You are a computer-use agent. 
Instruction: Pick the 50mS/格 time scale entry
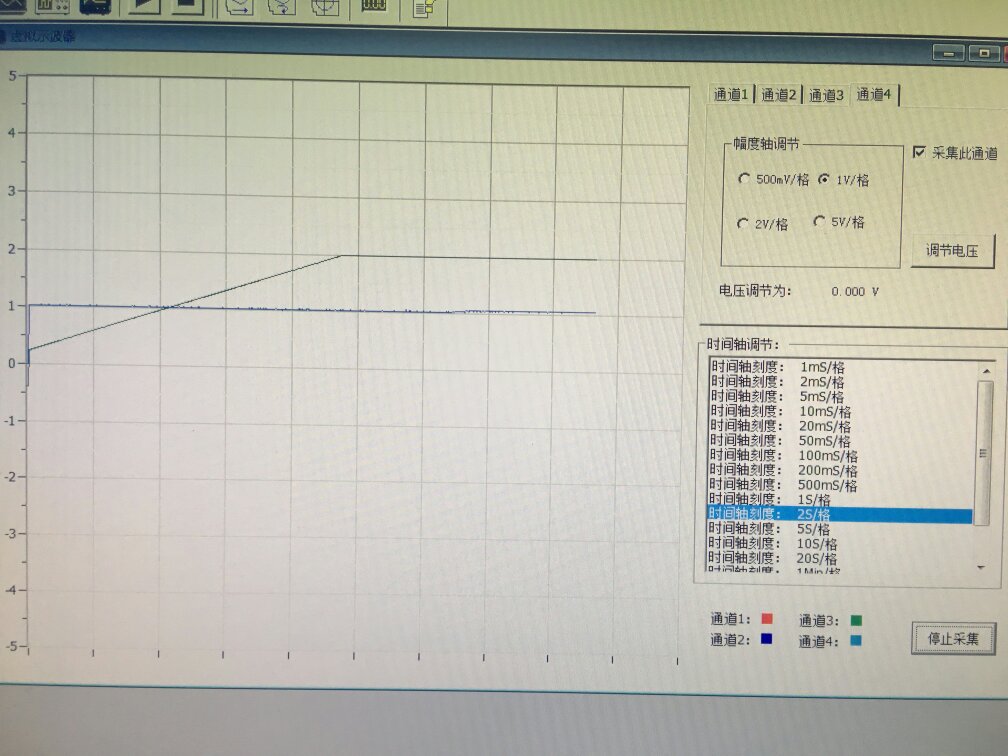point(842,441)
